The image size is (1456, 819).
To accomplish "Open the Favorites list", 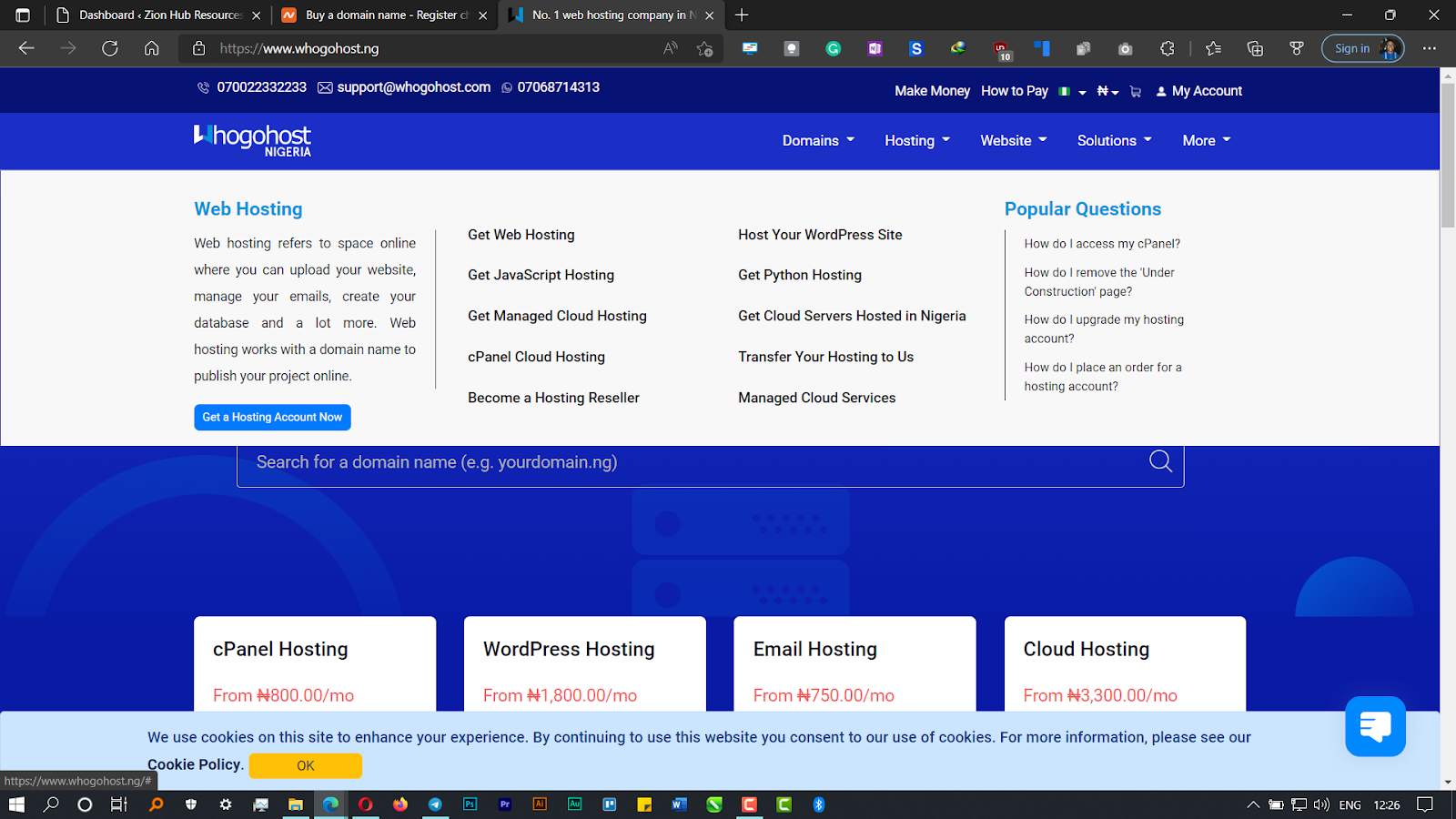I will pos(1213,48).
